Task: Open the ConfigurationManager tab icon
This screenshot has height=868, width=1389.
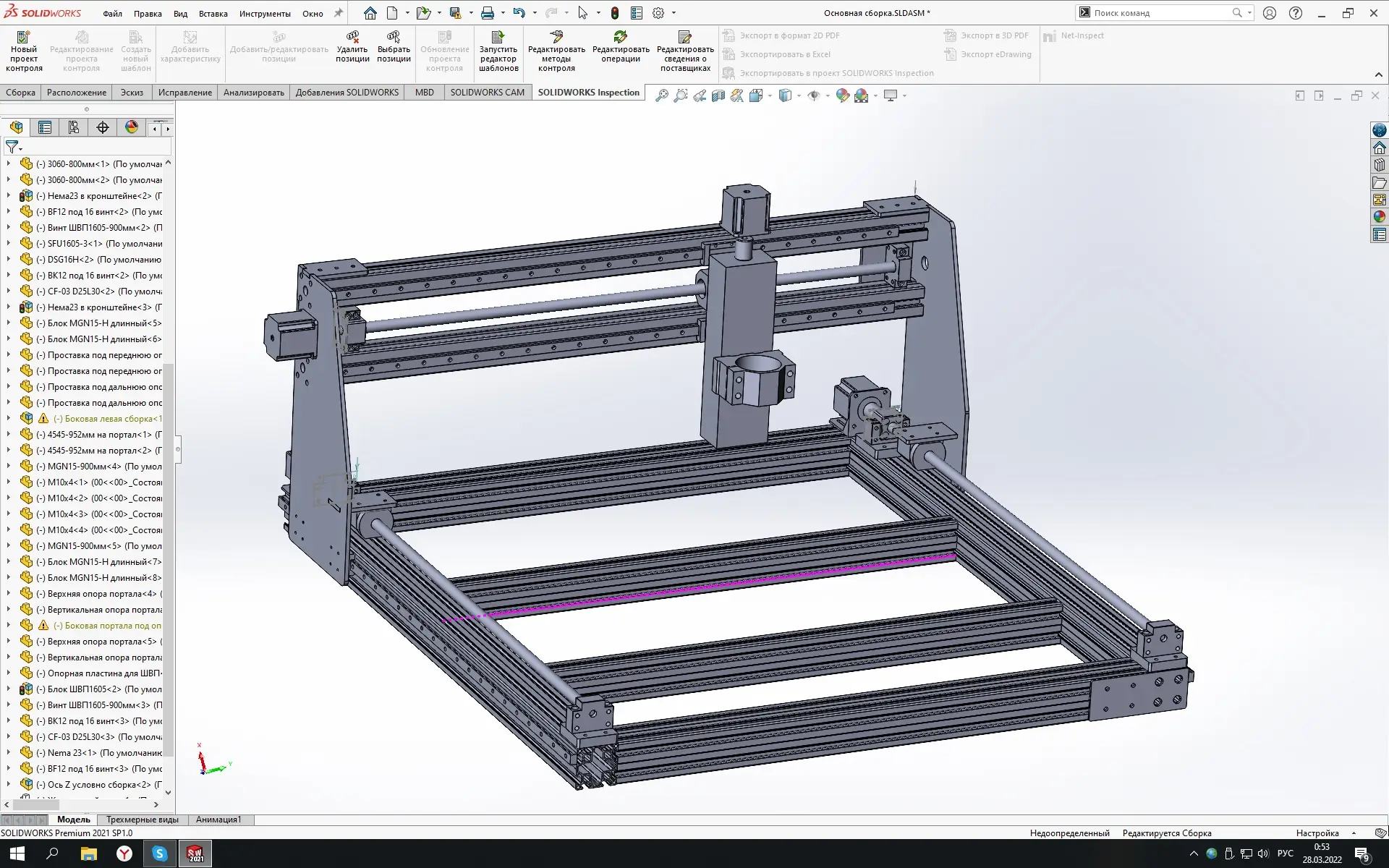Action: (x=74, y=127)
